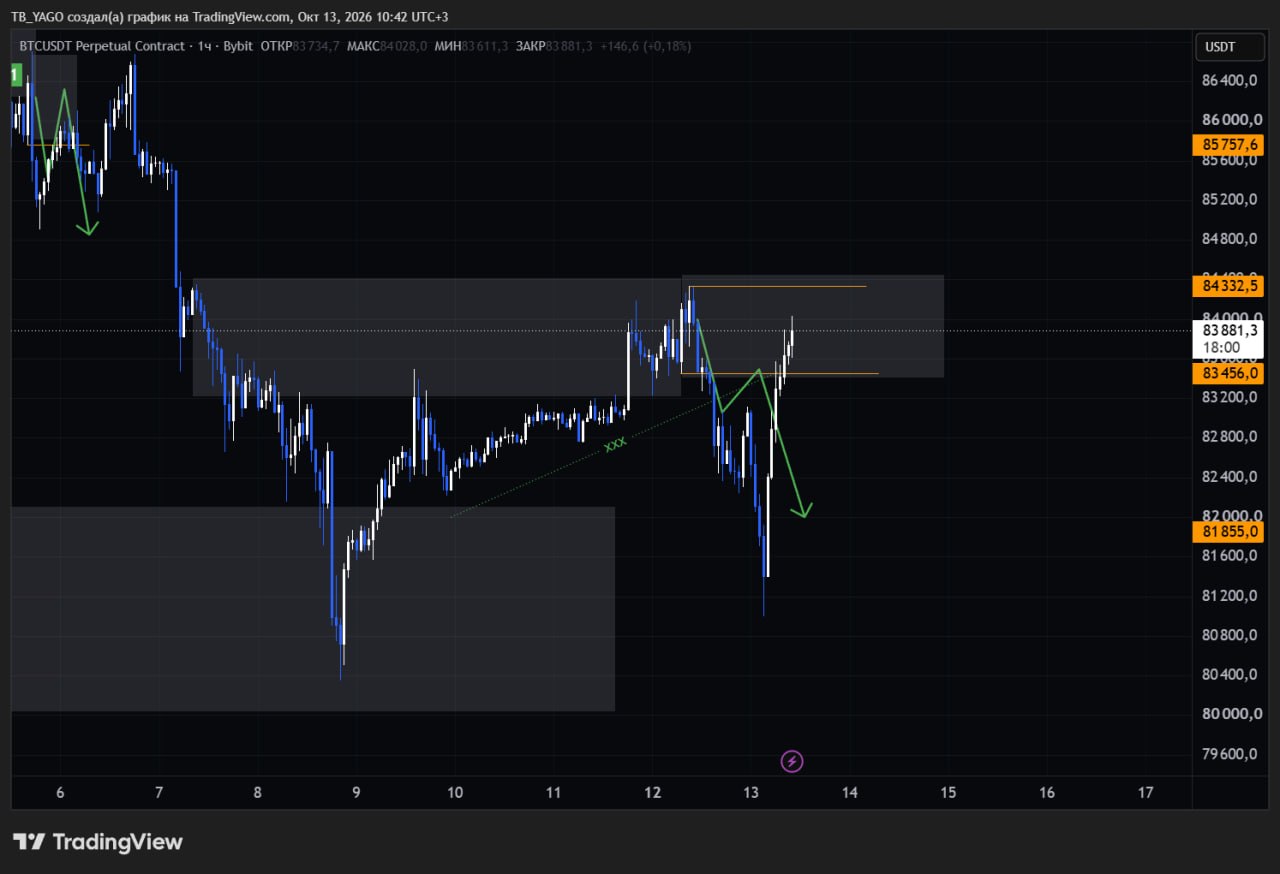This screenshot has width=1280, height=874.
Task: Select the BTCUSDT Perpetual Contract symbol title
Action: pos(102,46)
